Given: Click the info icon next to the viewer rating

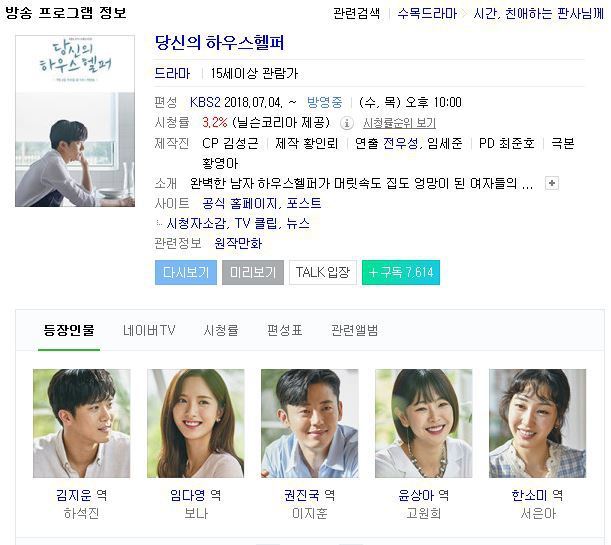Looking at the screenshot, I should 346,123.
